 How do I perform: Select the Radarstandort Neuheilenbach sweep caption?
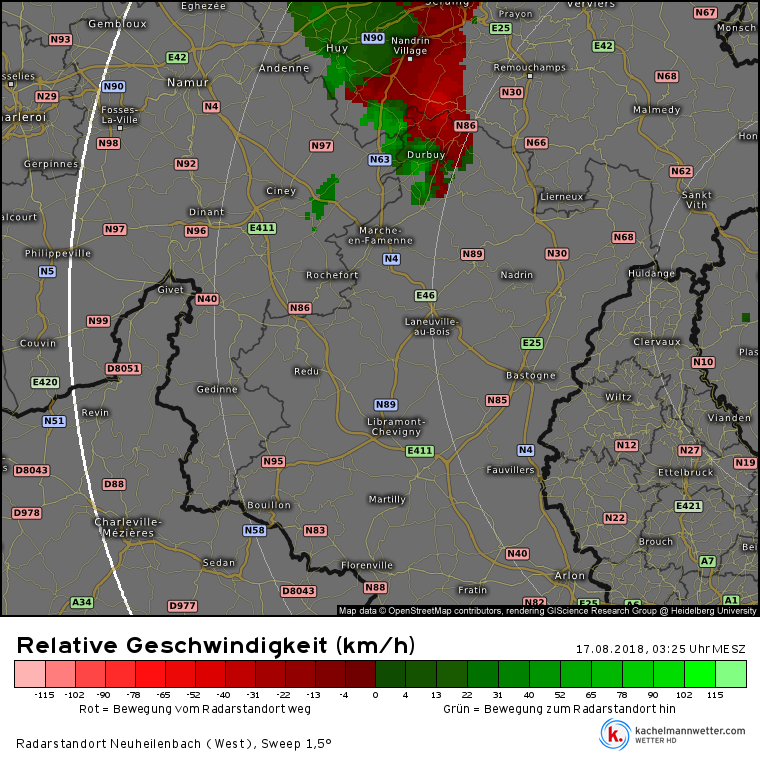174,744
